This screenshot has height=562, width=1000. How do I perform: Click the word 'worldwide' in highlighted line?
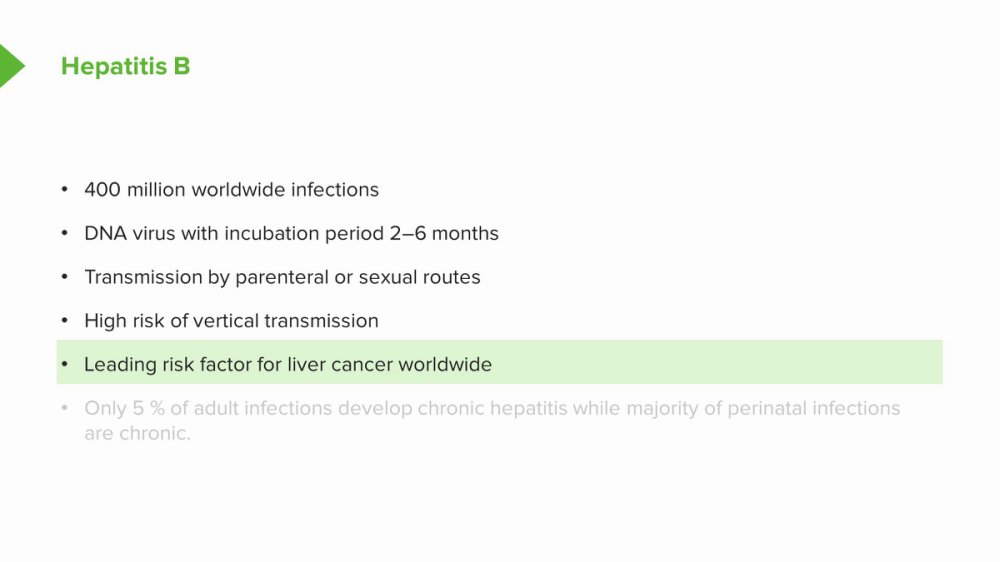[445, 364]
